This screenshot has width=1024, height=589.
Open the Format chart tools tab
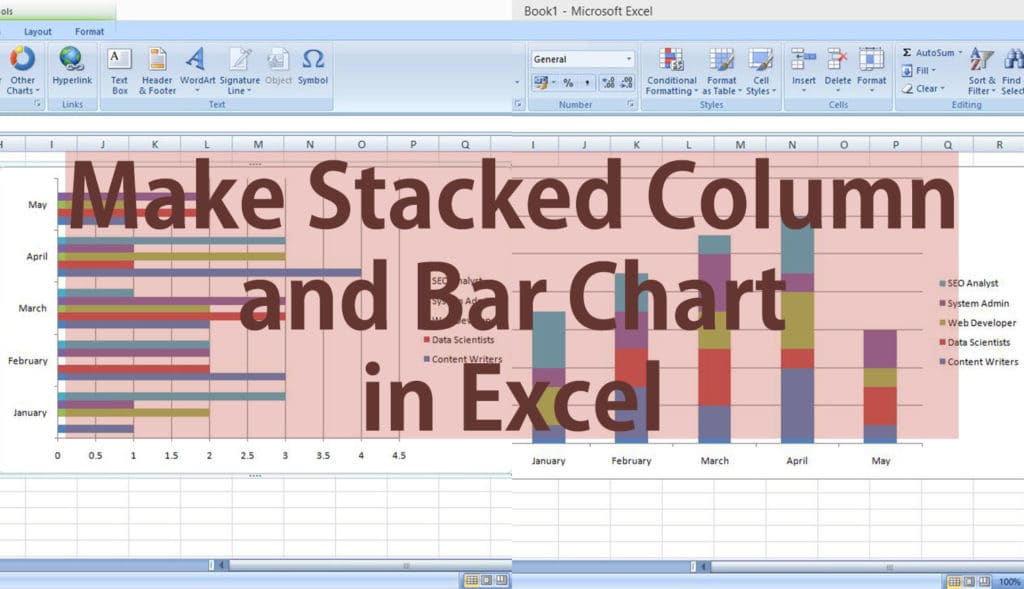(x=89, y=32)
